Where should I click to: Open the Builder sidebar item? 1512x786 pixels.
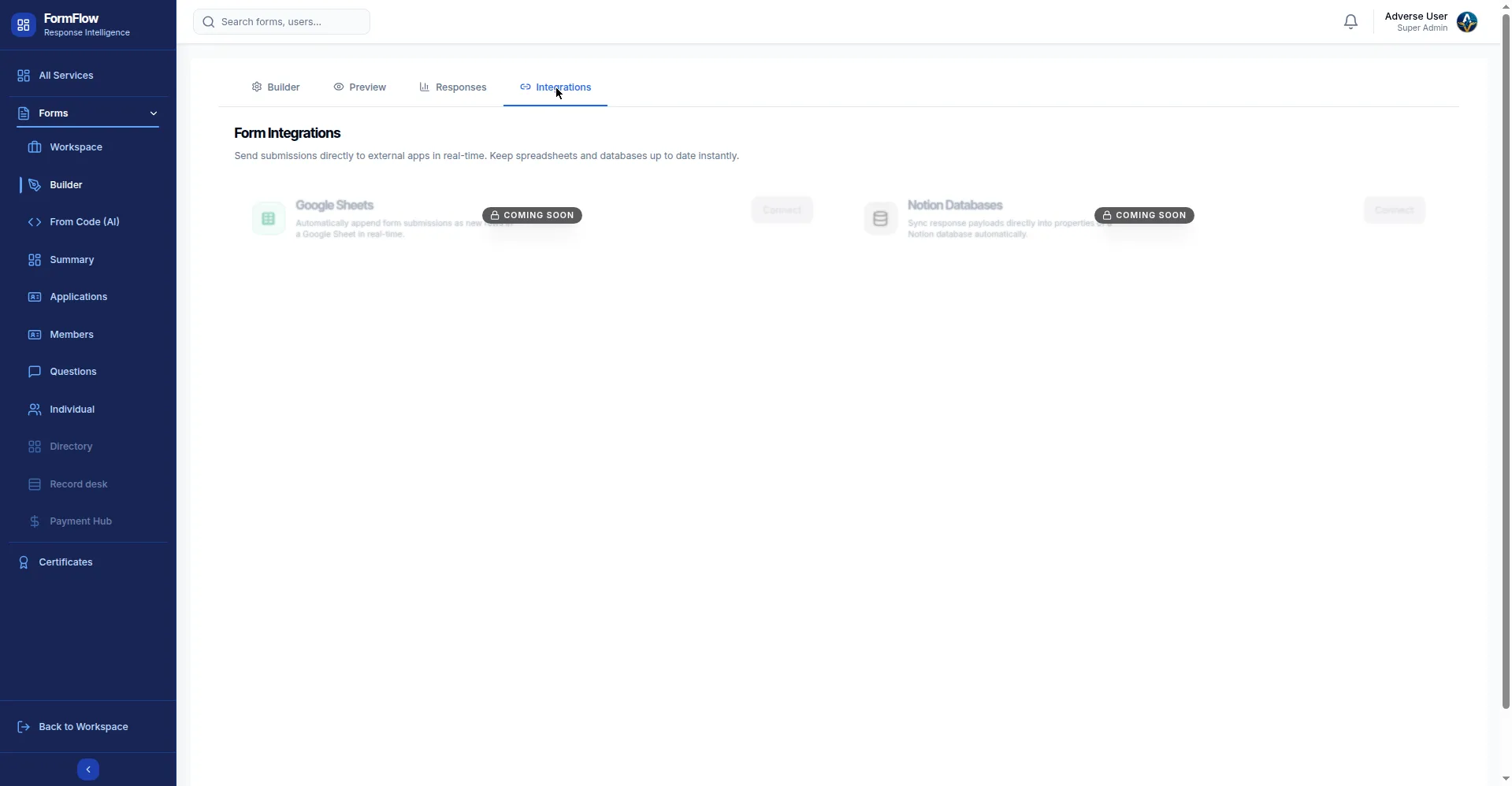88,185
